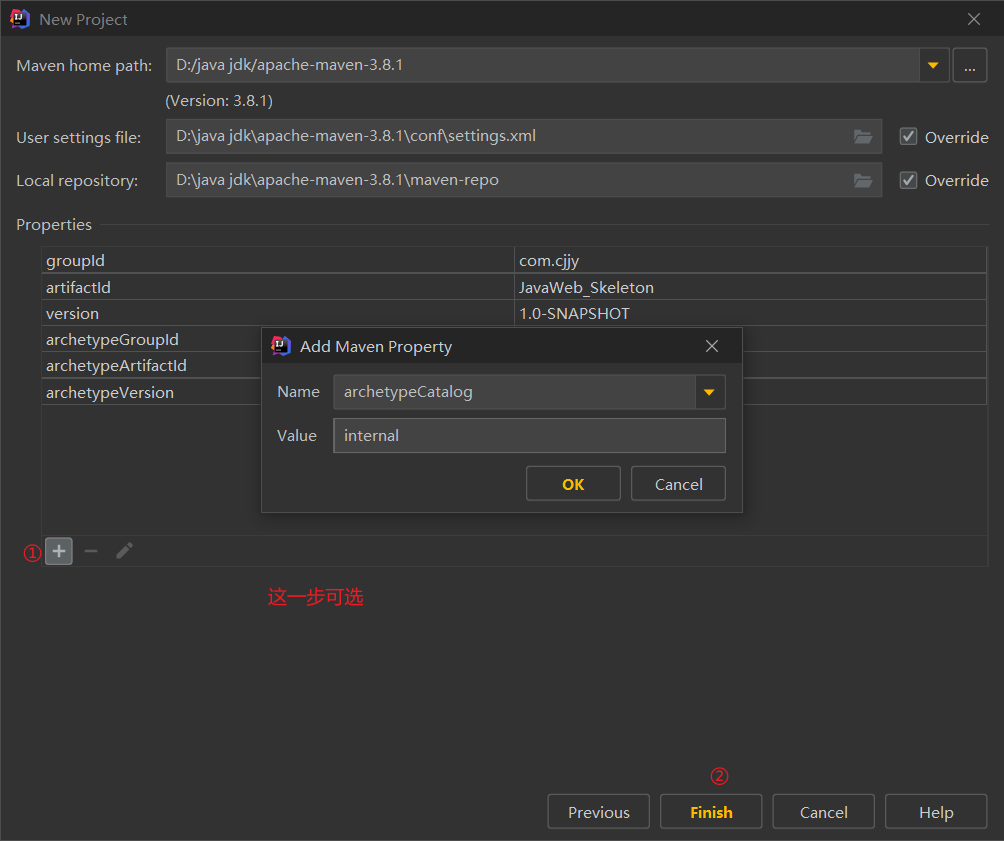Open folder browser for Local repository
1004x841 pixels.
pyautogui.click(x=862, y=181)
